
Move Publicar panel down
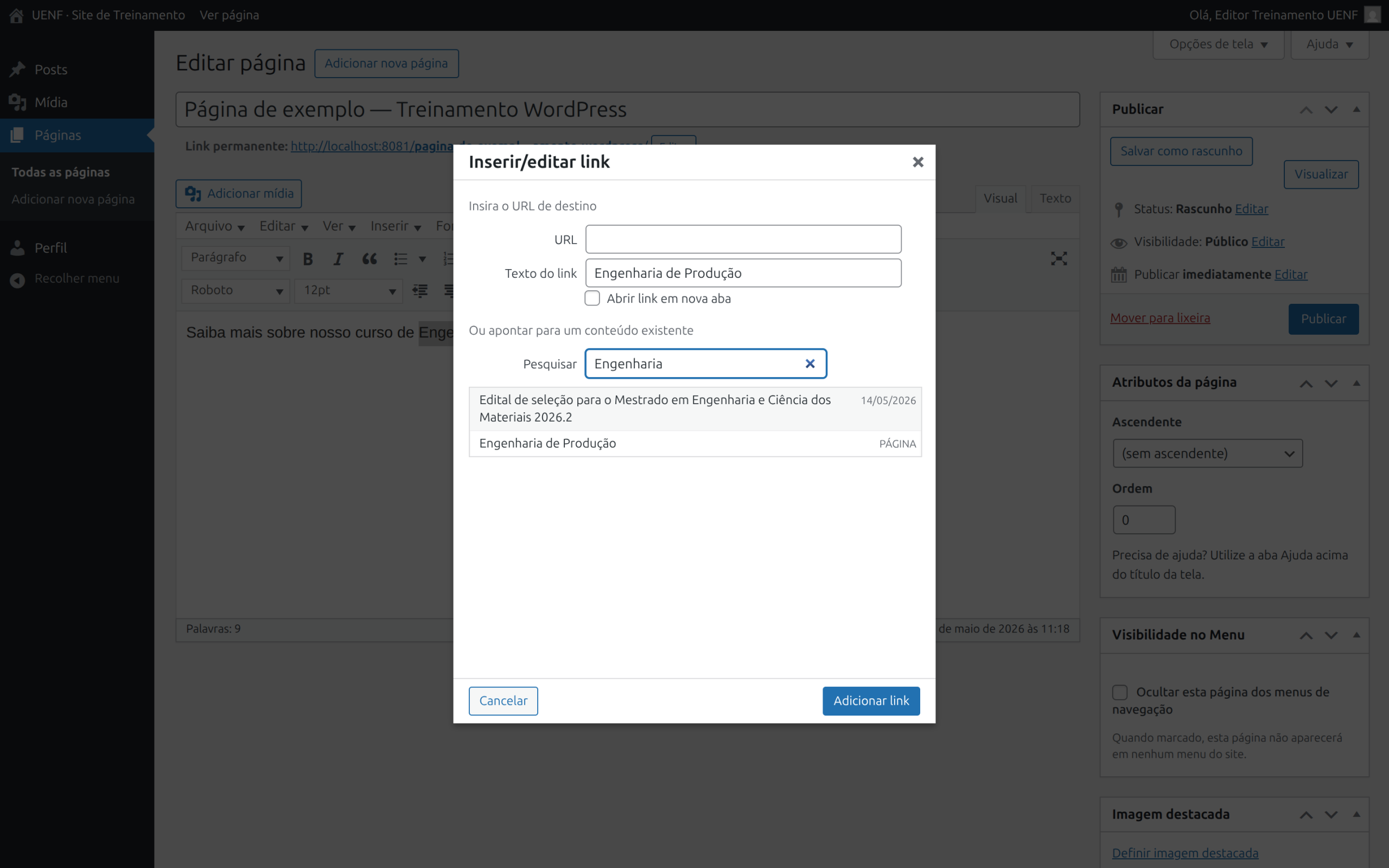point(1331,110)
